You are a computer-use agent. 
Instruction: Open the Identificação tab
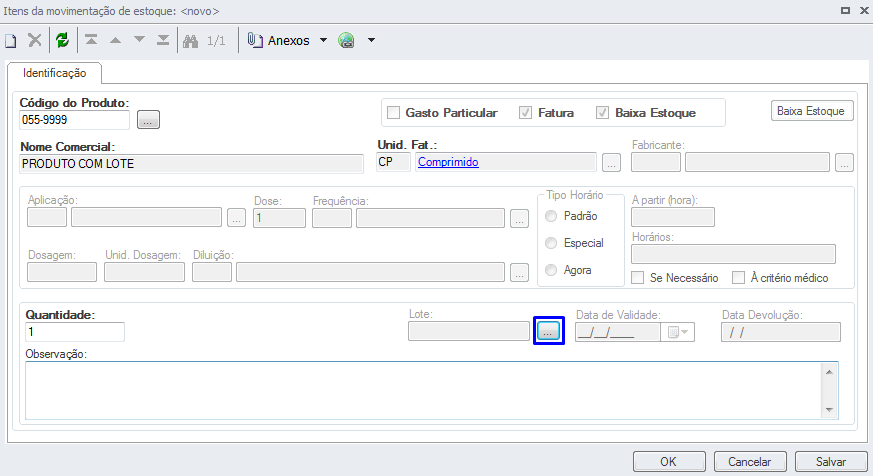tap(55, 73)
